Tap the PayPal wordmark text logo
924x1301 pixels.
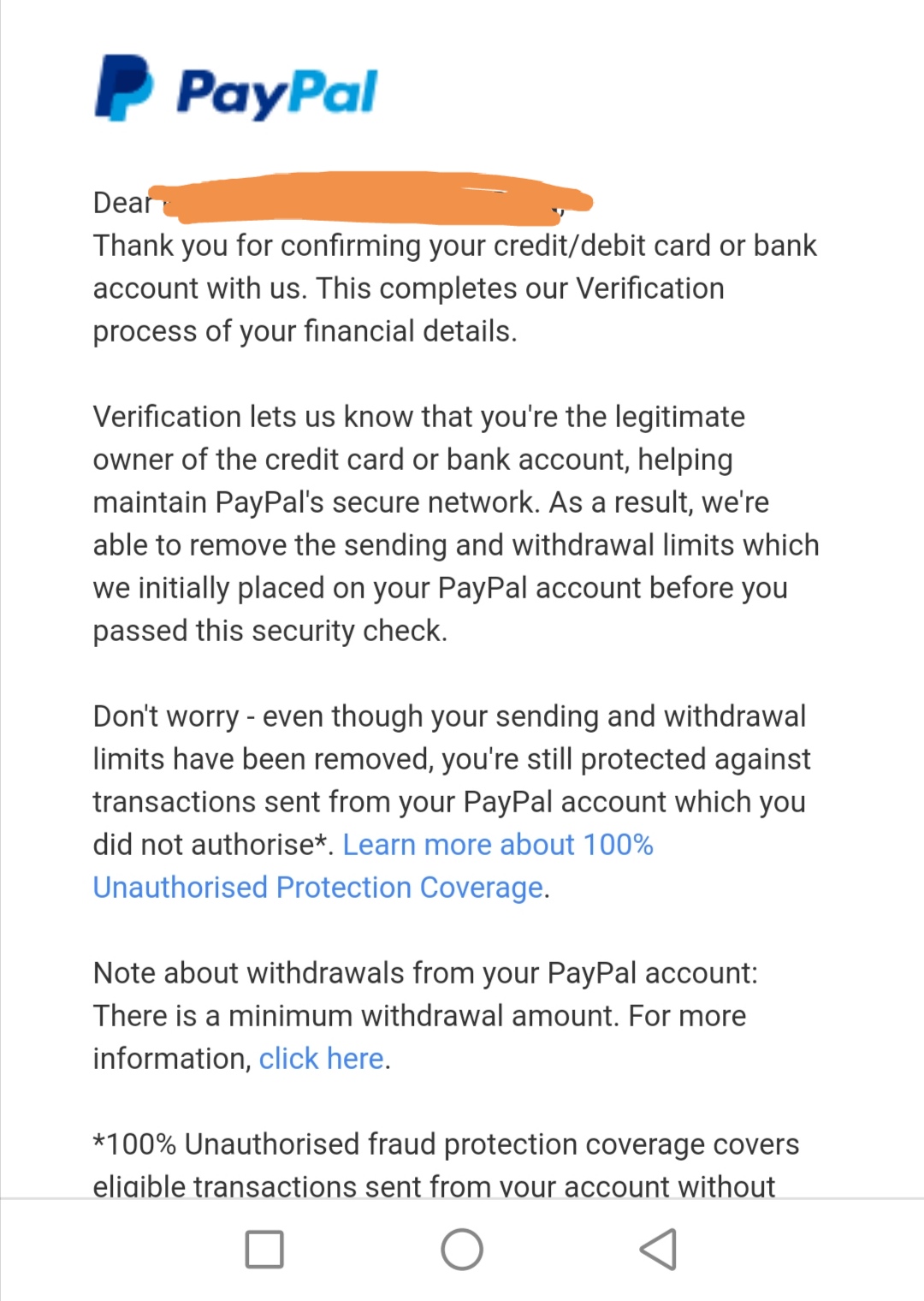276,92
